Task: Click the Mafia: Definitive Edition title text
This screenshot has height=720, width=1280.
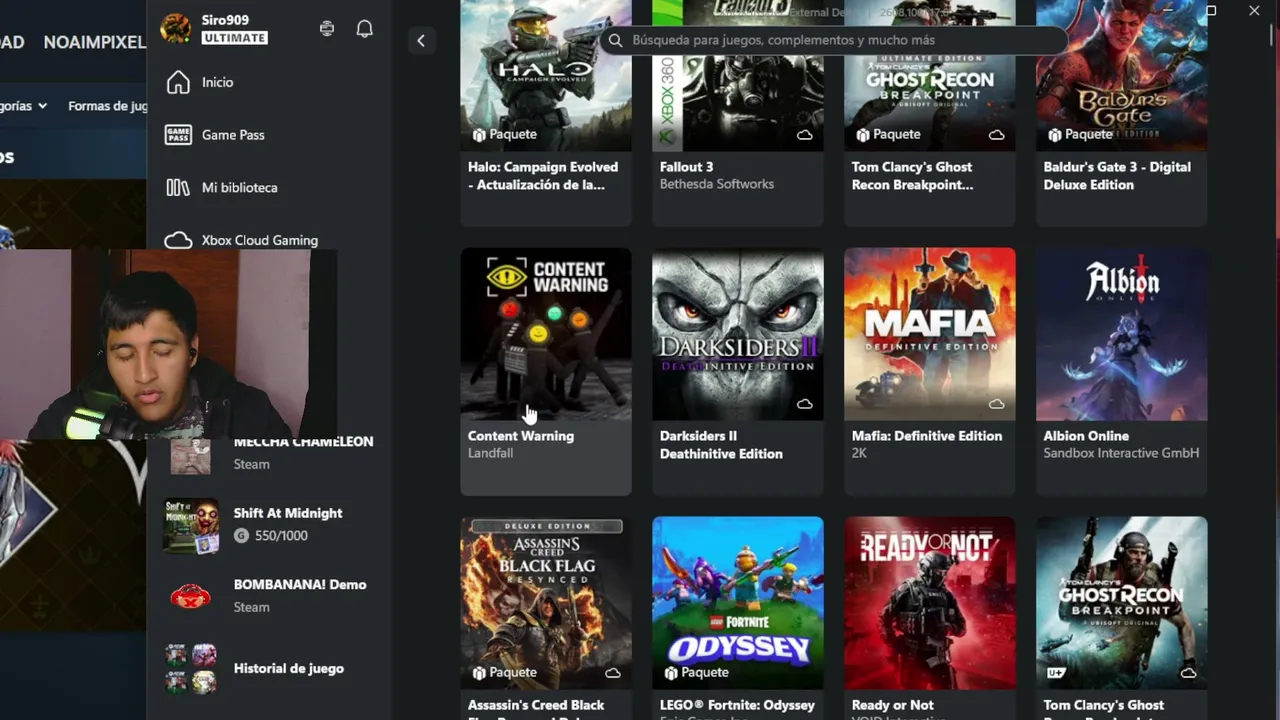Action: (x=927, y=436)
